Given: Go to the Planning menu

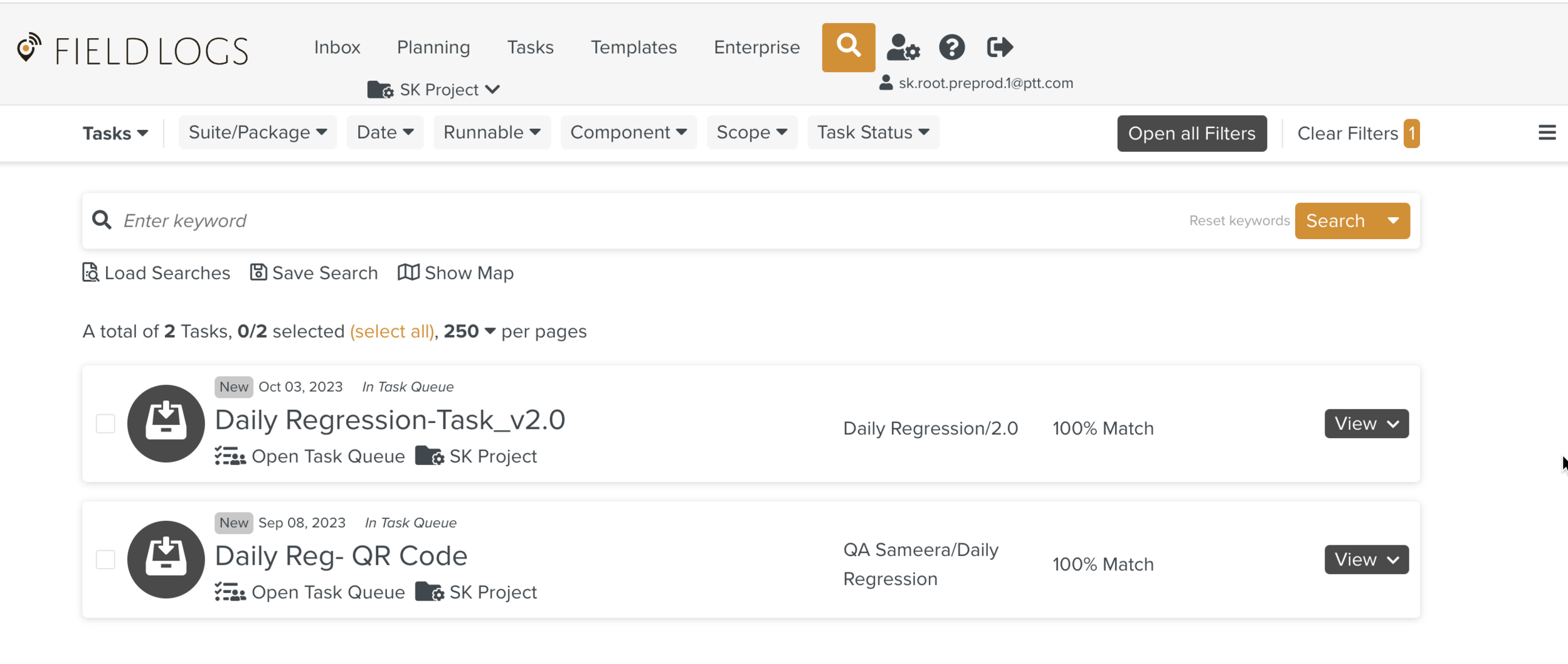Looking at the screenshot, I should (x=433, y=47).
